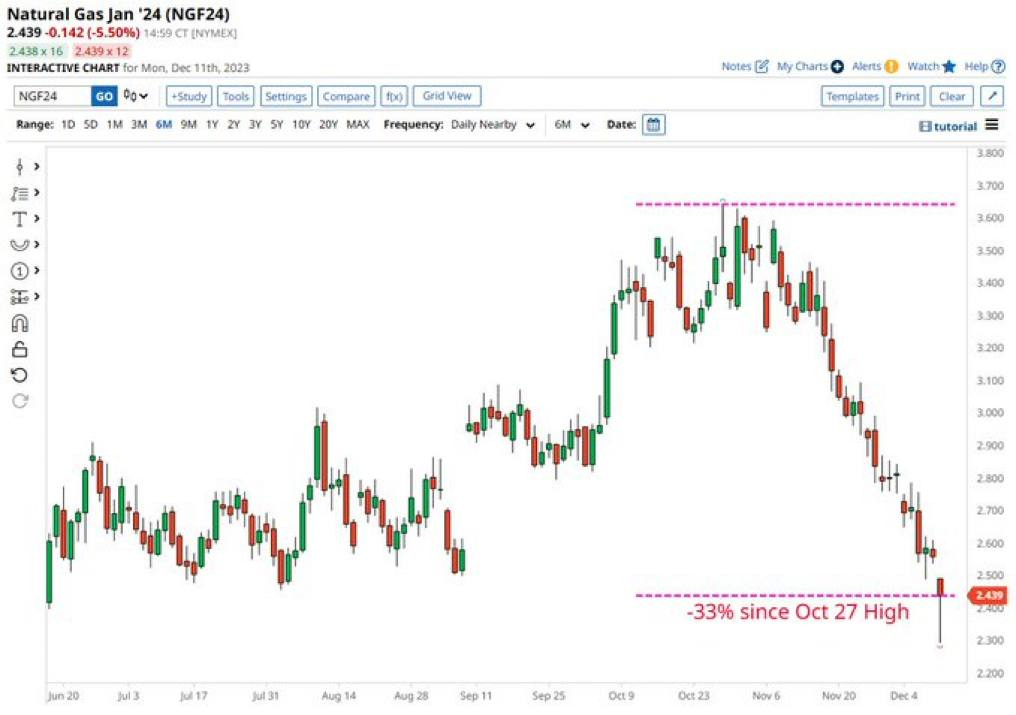Image resolution: width=1016 pixels, height=715 pixels.
Task: Click the hamburger menu next to tutorial
Action: (991, 125)
